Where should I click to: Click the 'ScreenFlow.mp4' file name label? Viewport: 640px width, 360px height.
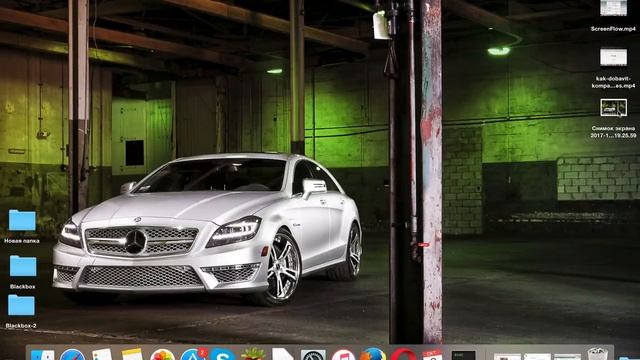(613, 29)
